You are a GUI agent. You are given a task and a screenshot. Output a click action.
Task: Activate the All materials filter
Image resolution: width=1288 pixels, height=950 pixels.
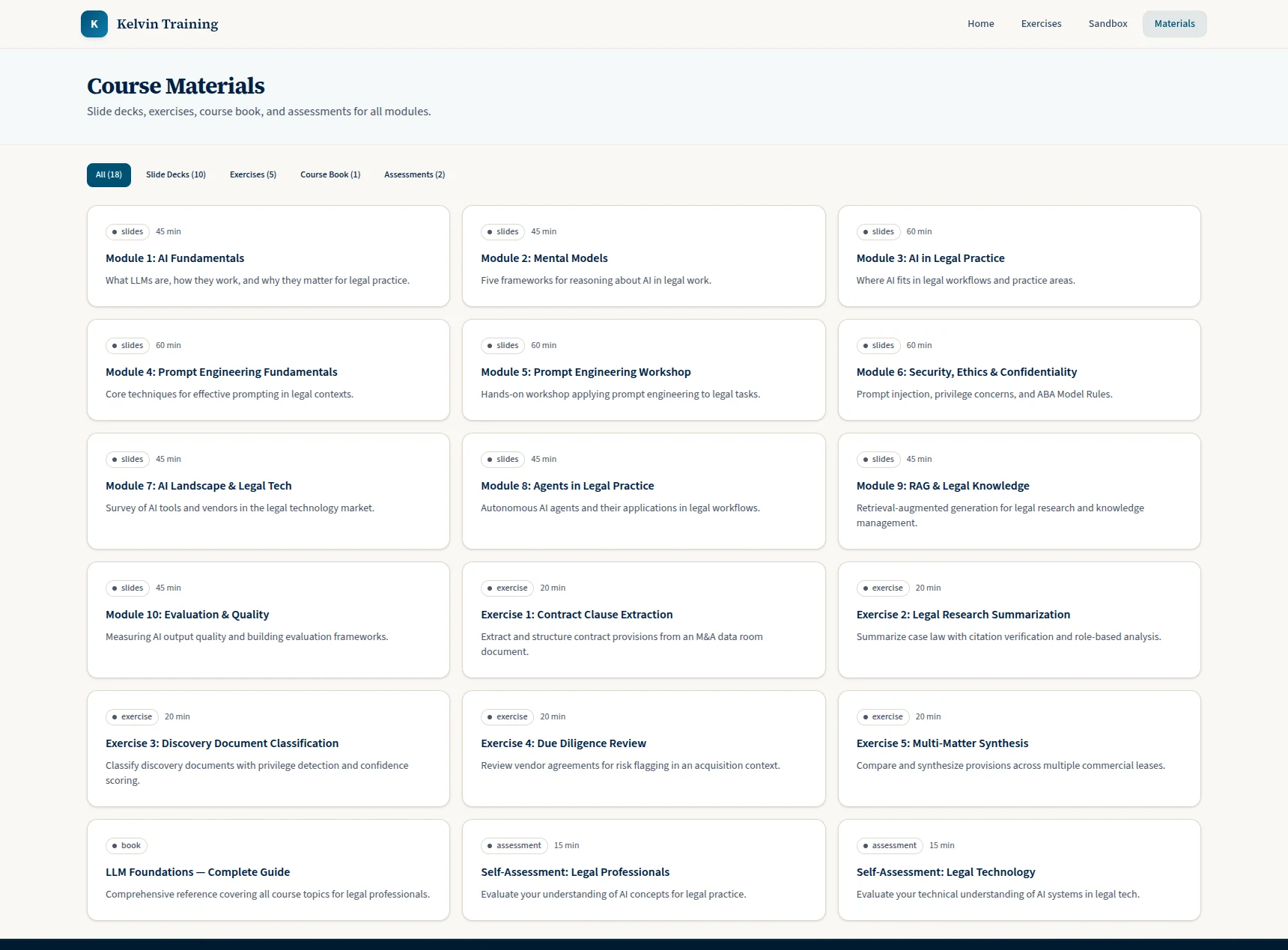pos(108,174)
